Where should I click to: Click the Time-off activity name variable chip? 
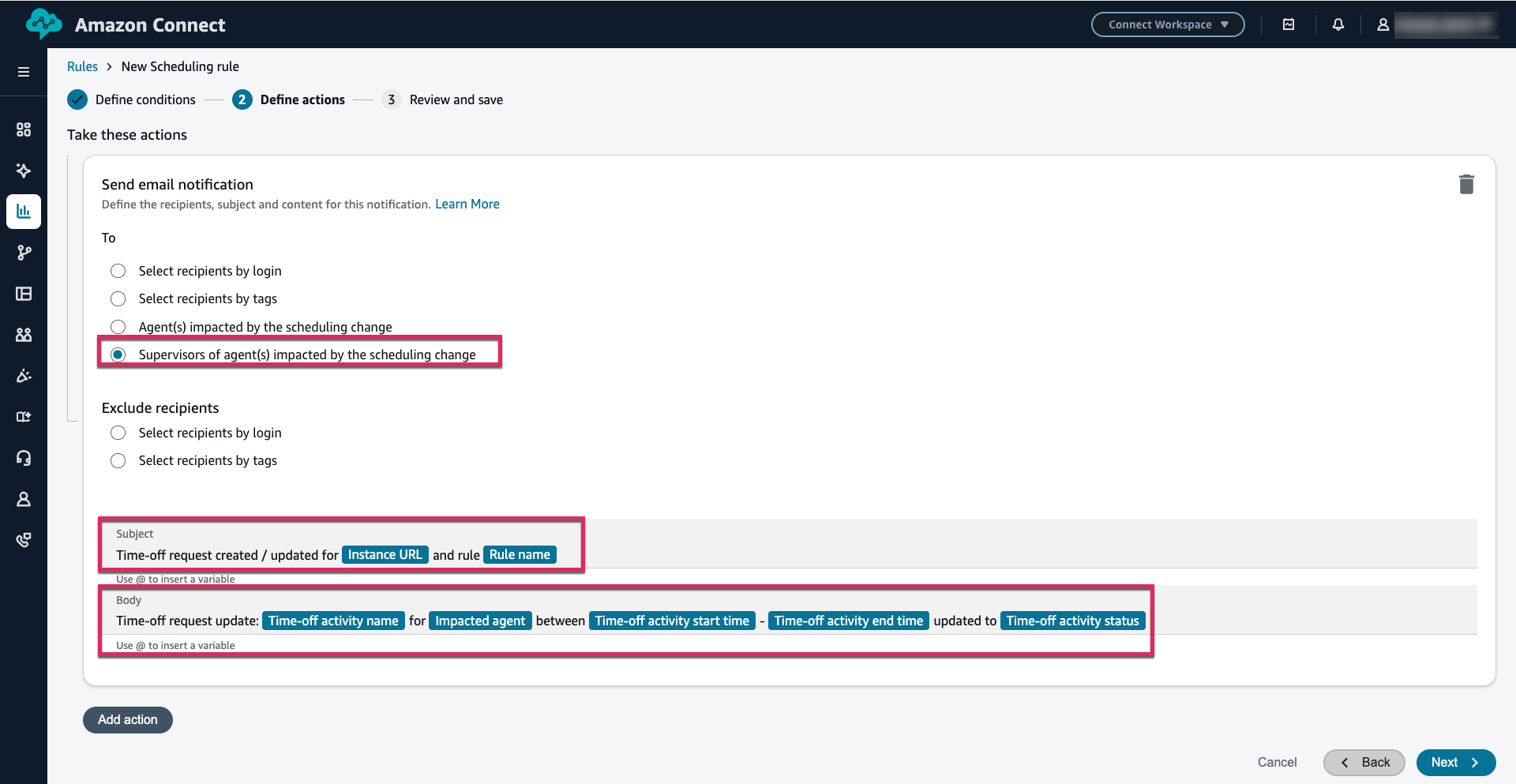coord(333,621)
